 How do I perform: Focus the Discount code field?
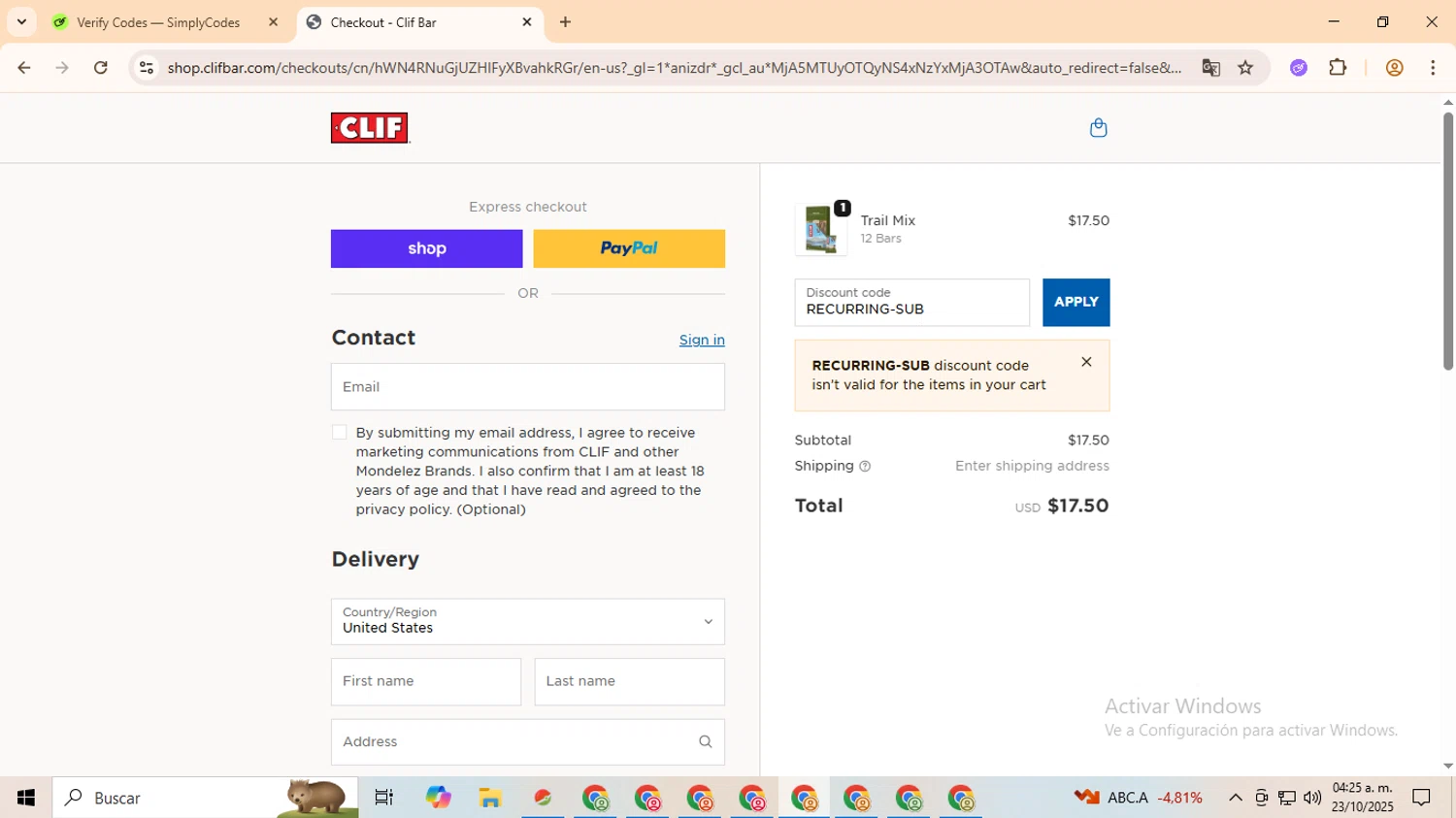(x=912, y=303)
